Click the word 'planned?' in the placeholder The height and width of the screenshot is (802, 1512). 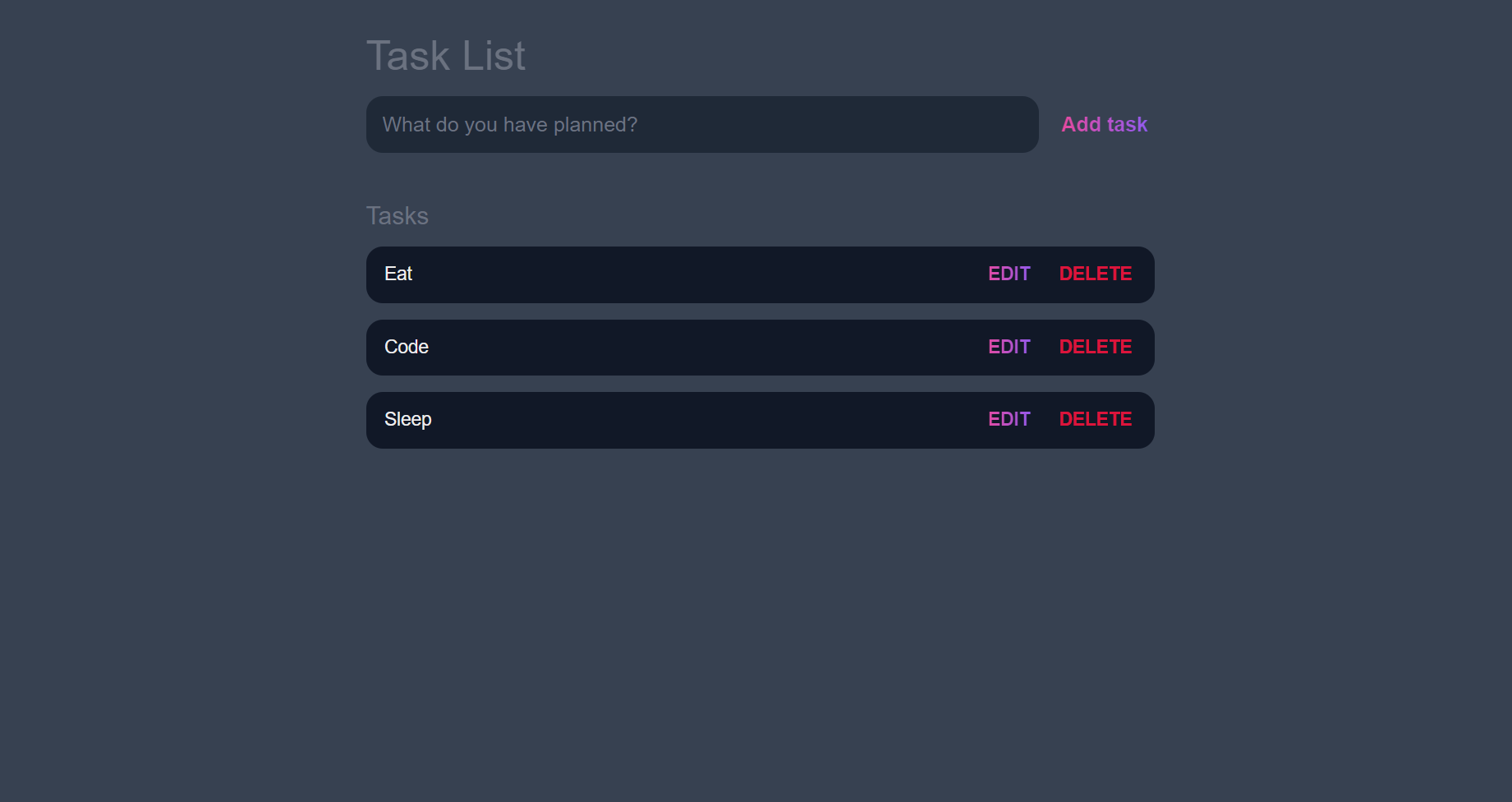pyautogui.click(x=595, y=125)
